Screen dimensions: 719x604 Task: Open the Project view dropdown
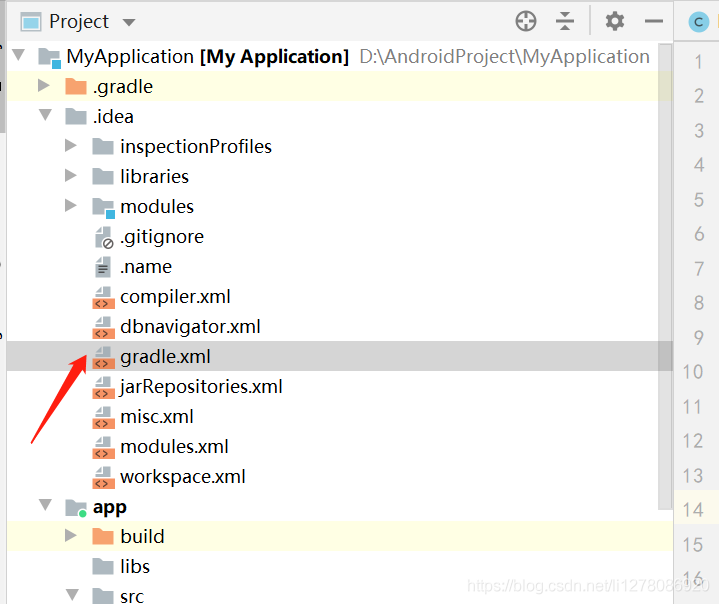pyautogui.click(x=127, y=21)
